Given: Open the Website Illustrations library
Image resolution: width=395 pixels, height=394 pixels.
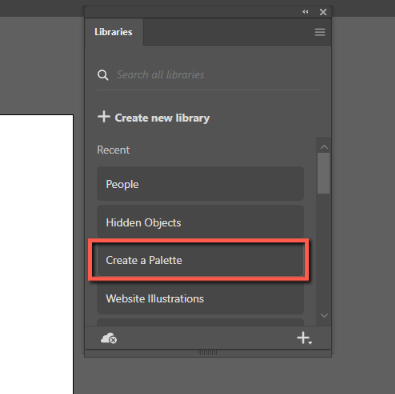Looking at the screenshot, I should pos(200,298).
